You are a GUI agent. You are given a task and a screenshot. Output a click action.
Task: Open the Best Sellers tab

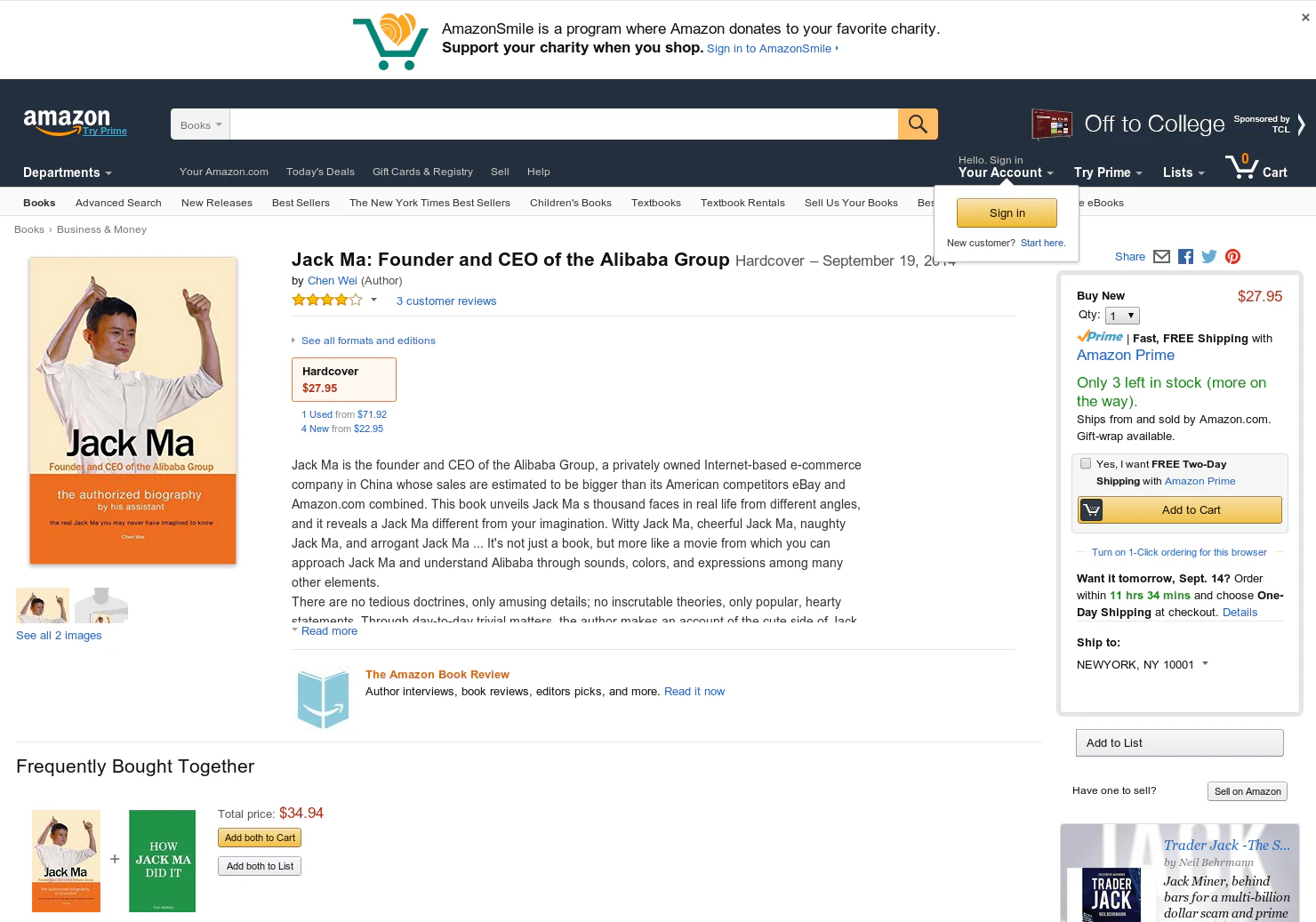[x=301, y=203]
